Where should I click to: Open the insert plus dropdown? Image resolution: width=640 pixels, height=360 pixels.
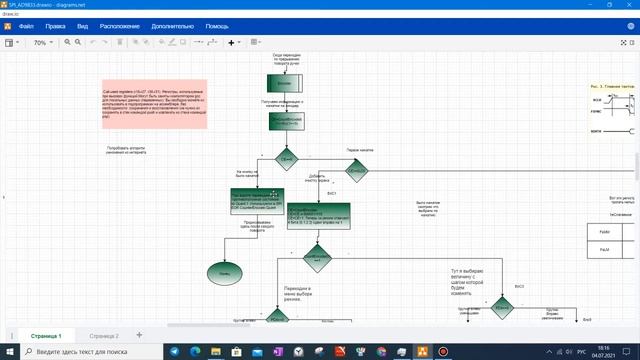234,42
